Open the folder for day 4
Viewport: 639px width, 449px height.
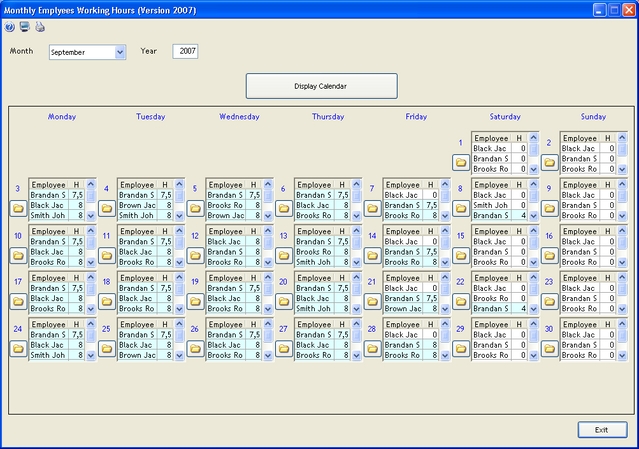[107, 209]
